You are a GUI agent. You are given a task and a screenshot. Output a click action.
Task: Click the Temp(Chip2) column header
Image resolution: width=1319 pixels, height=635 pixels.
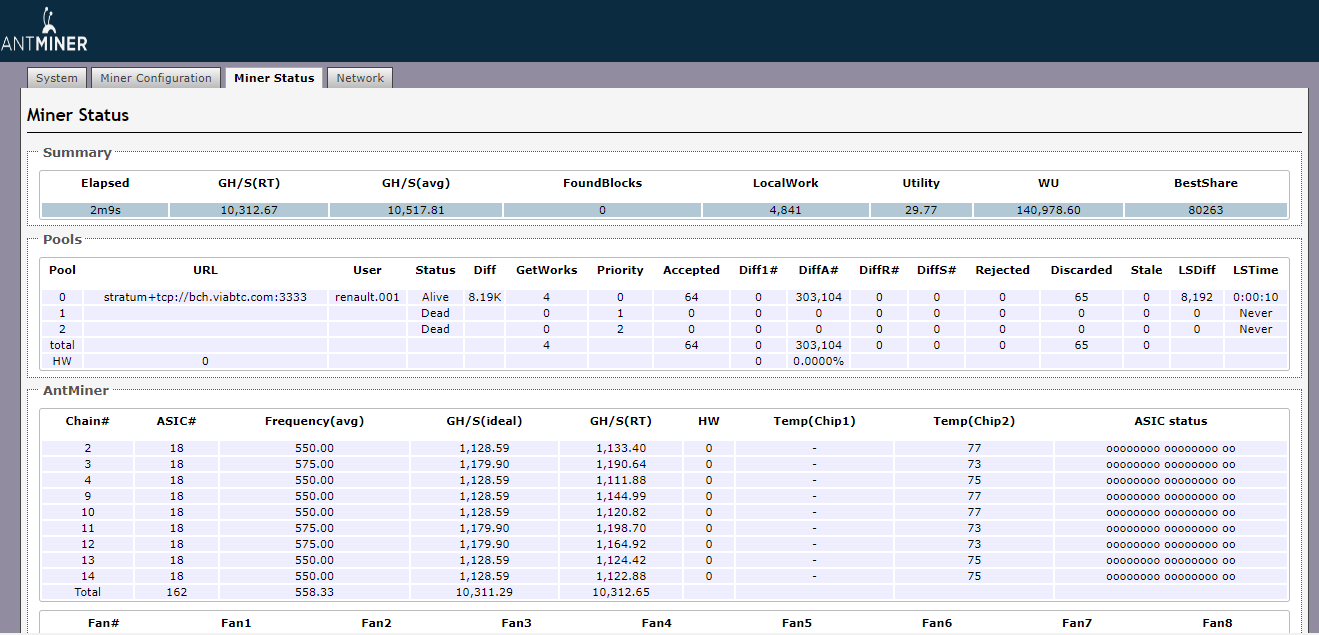coord(974,421)
